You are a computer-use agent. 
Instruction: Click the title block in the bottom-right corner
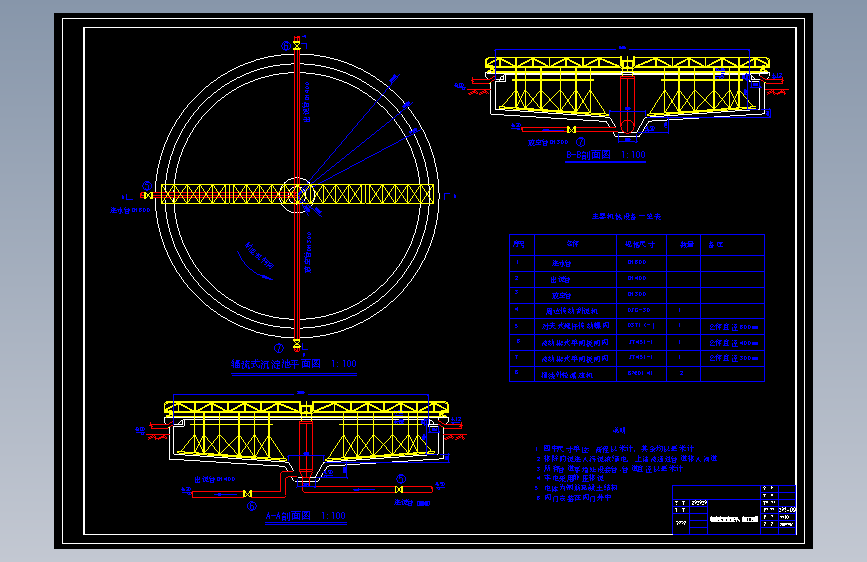[734, 510]
